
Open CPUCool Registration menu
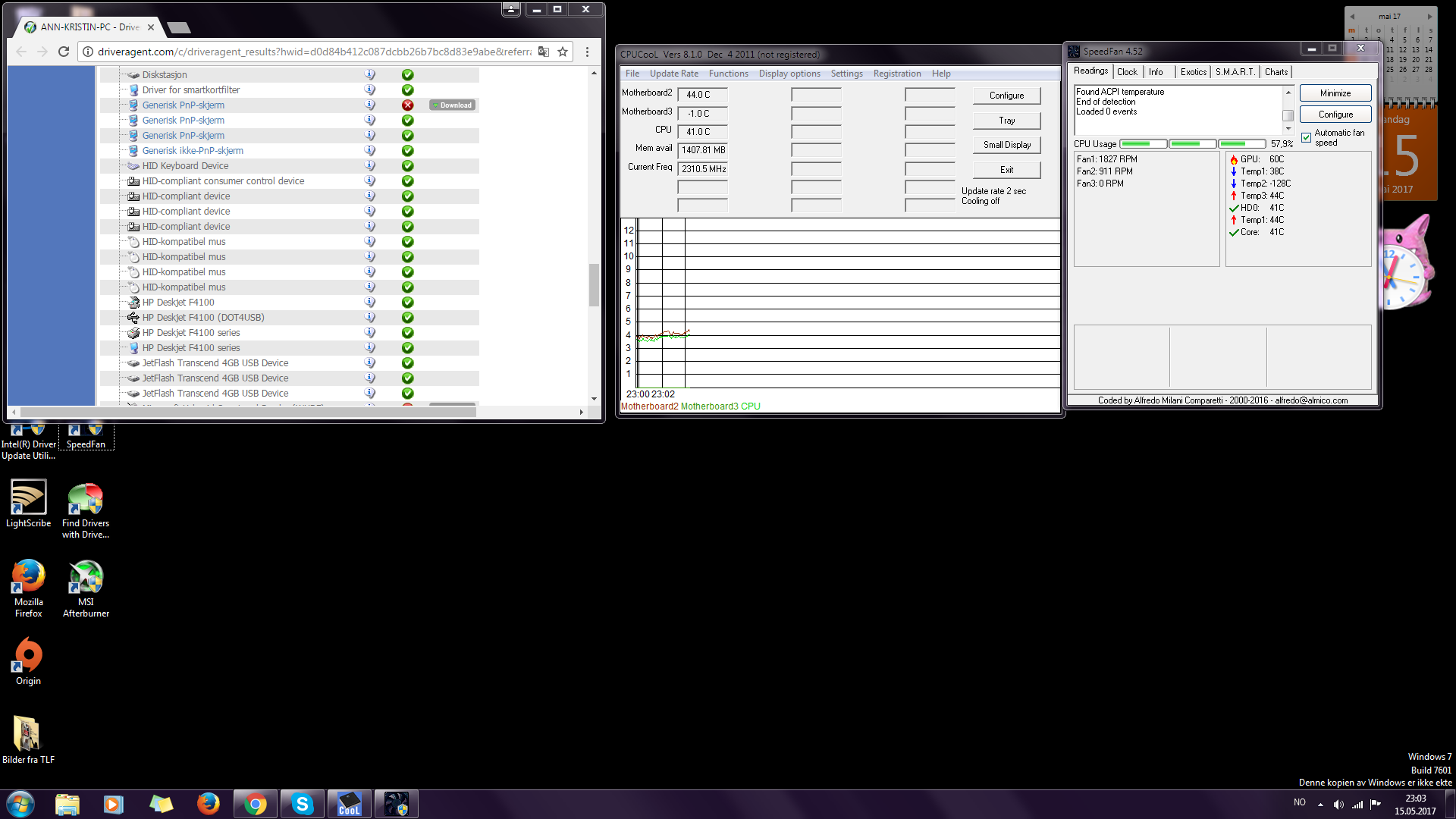897,74
